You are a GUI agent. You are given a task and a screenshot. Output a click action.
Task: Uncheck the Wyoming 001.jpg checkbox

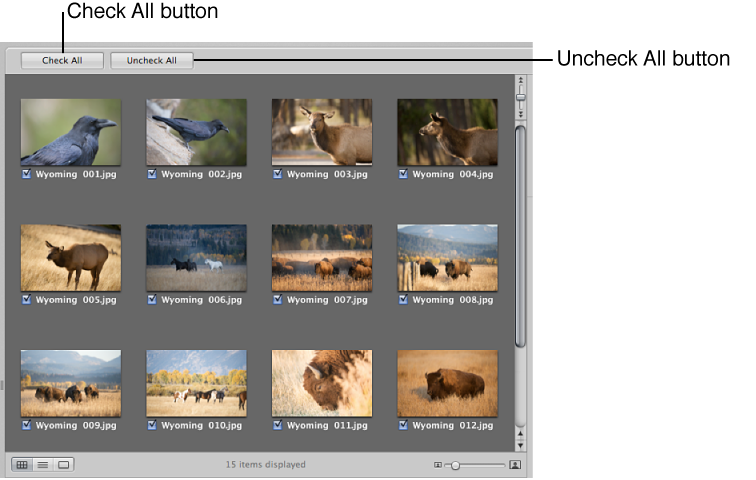tap(26, 174)
